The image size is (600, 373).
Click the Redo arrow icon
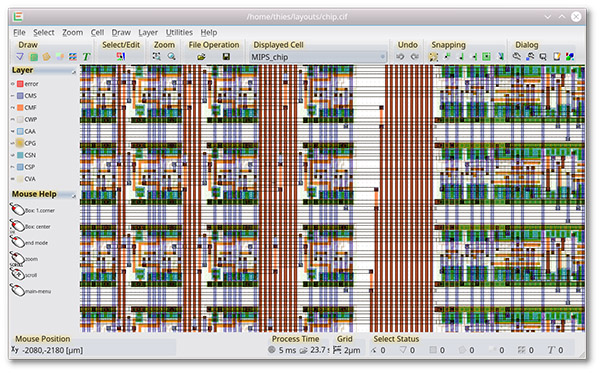click(x=414, y=57)
